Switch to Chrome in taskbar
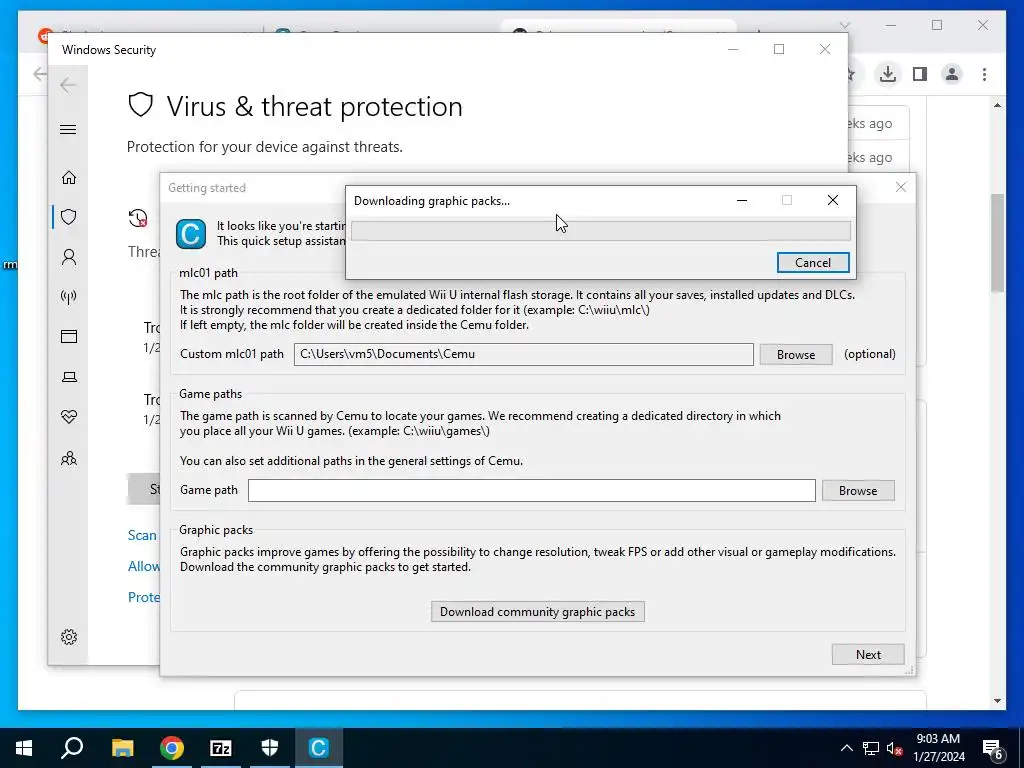This screenshot has width=1024, height=768. click(171, 748)
